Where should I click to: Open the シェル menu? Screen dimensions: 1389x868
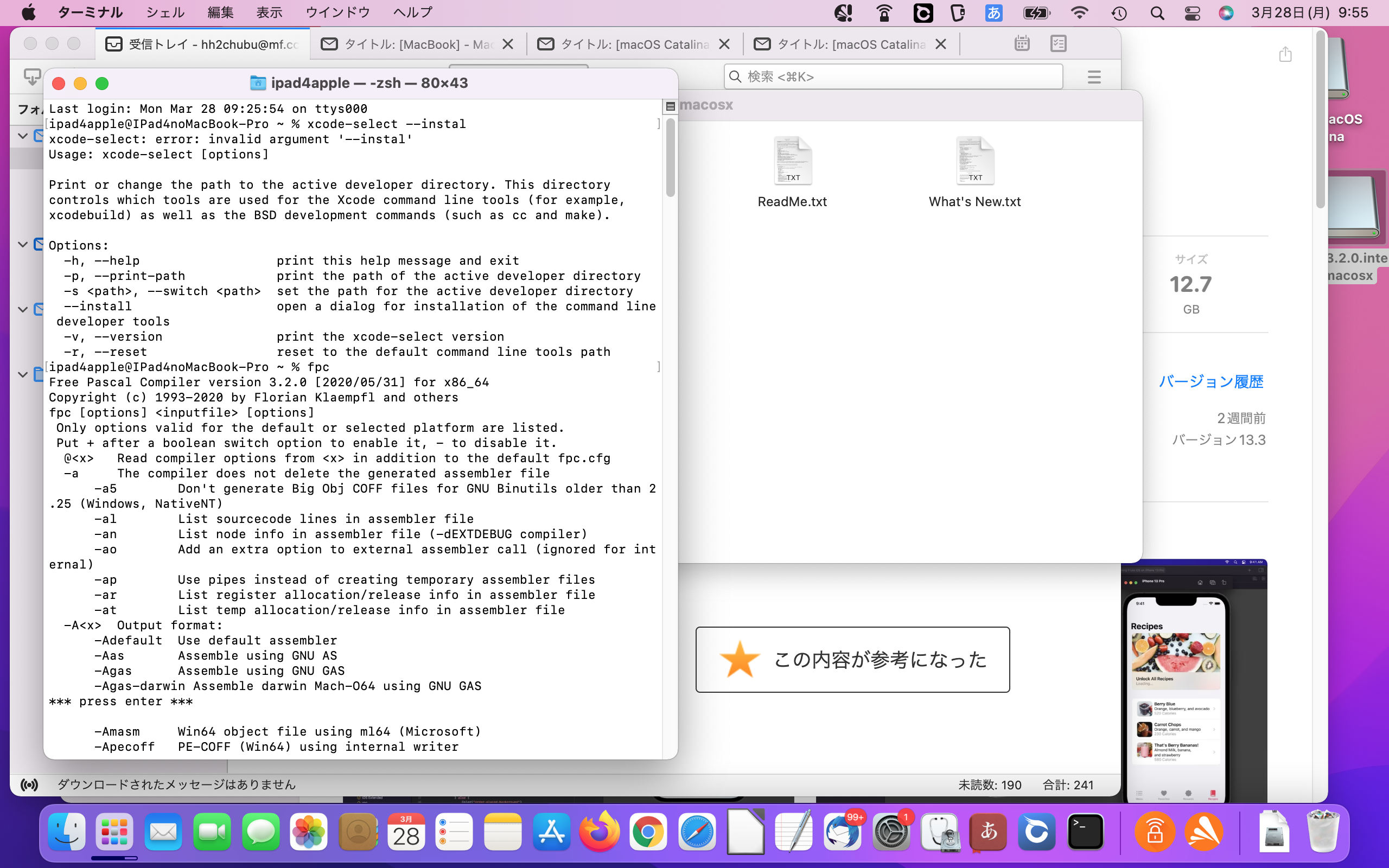click(165, 12)
